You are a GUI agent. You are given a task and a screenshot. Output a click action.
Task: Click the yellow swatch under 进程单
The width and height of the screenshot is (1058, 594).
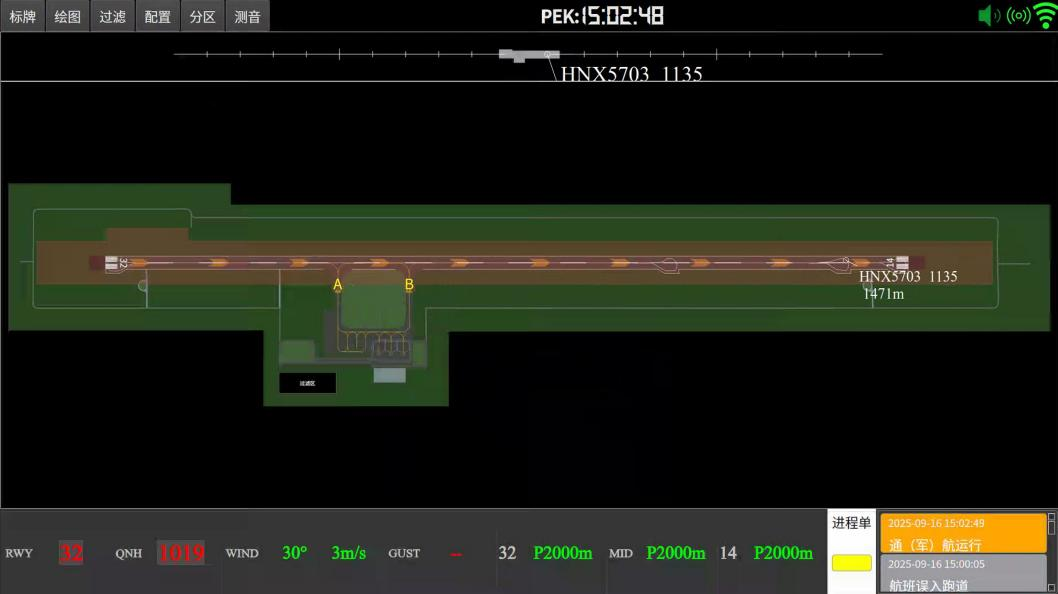[x=851, y=563]
